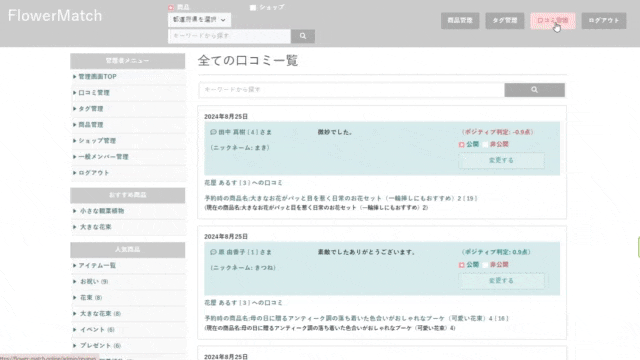Open shop link under 素敵でした review
This screenshot has width=640, height=360.
click(x=243, y=303)
